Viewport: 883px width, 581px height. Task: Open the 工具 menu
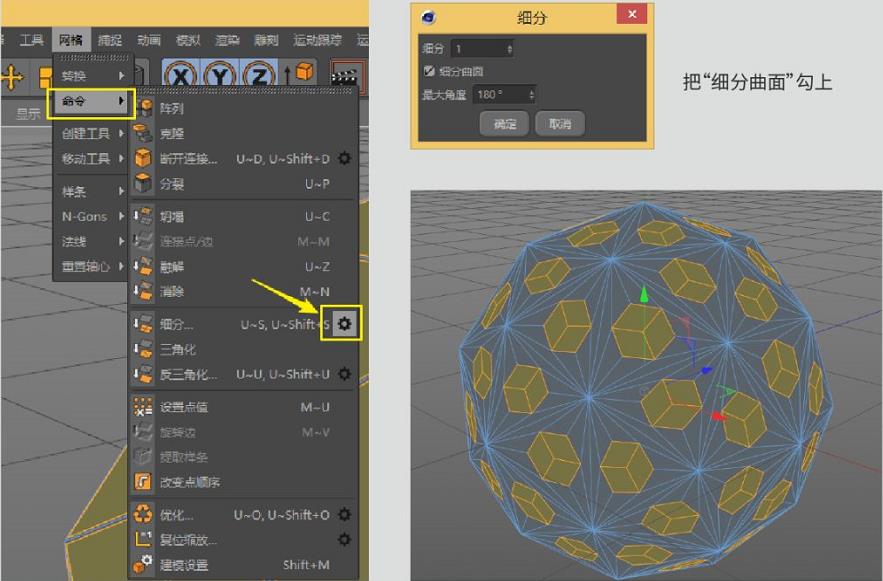pyautogui.click(x=31, y=40)
